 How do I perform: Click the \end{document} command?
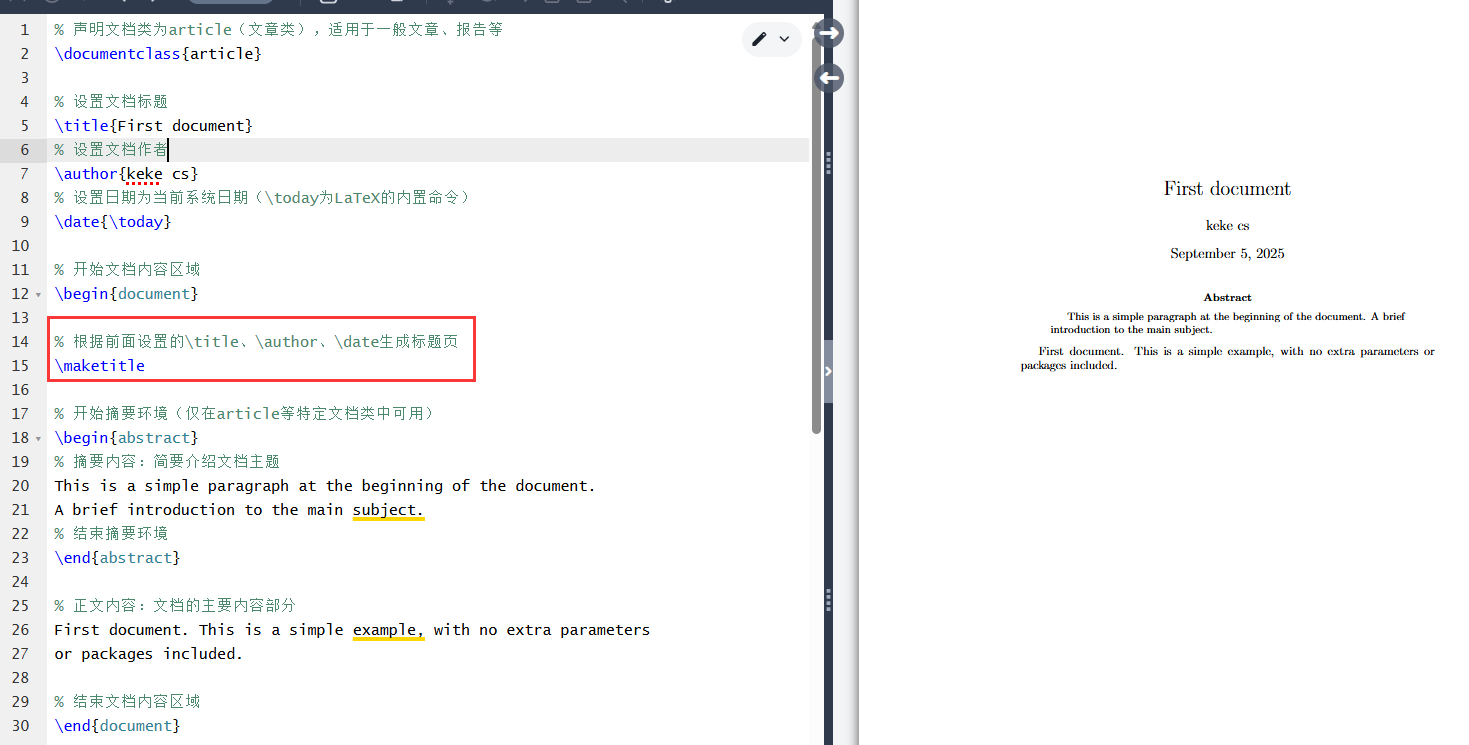[x=117, y=726]
